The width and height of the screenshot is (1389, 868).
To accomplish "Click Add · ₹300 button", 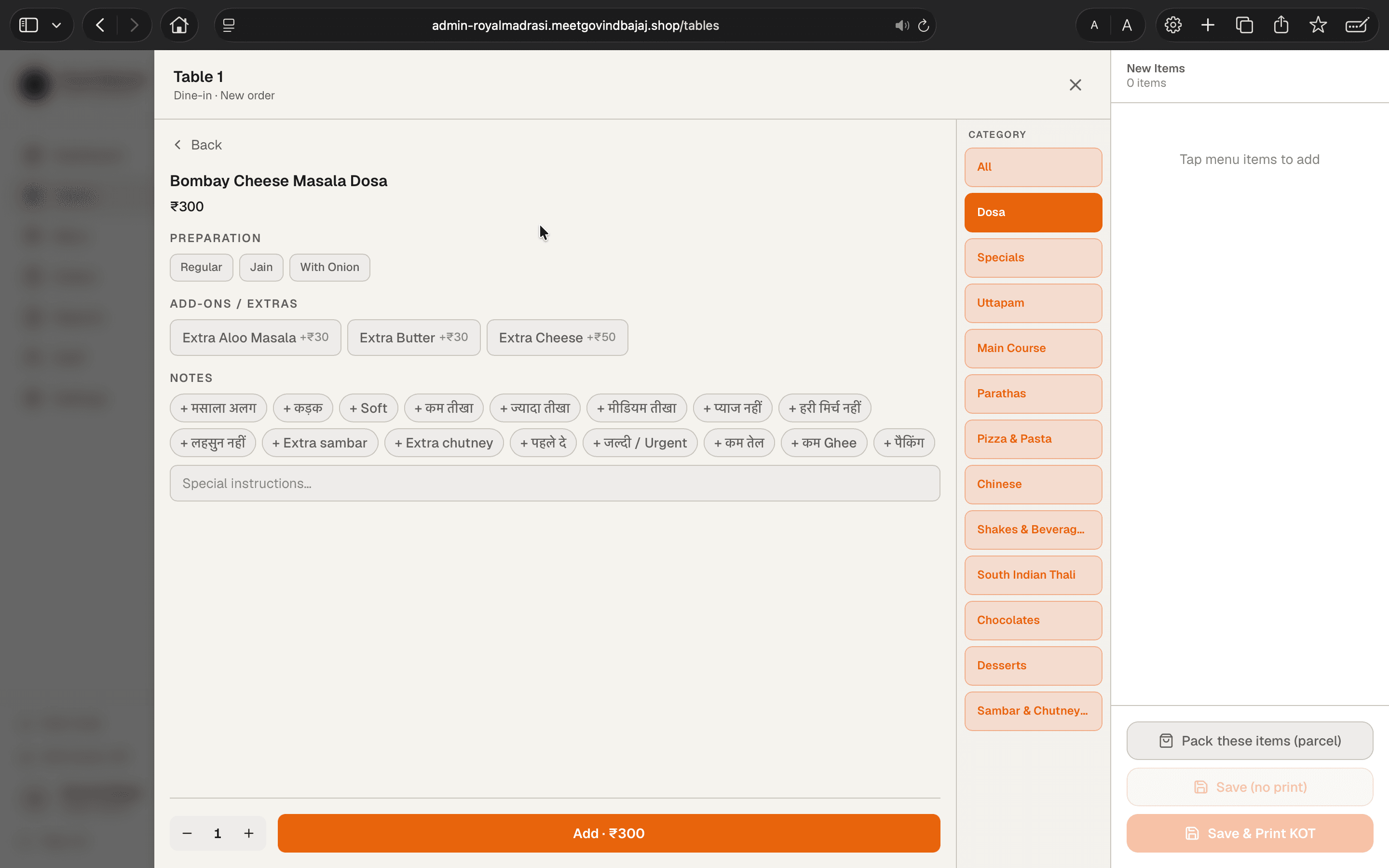I will (609, 833).
